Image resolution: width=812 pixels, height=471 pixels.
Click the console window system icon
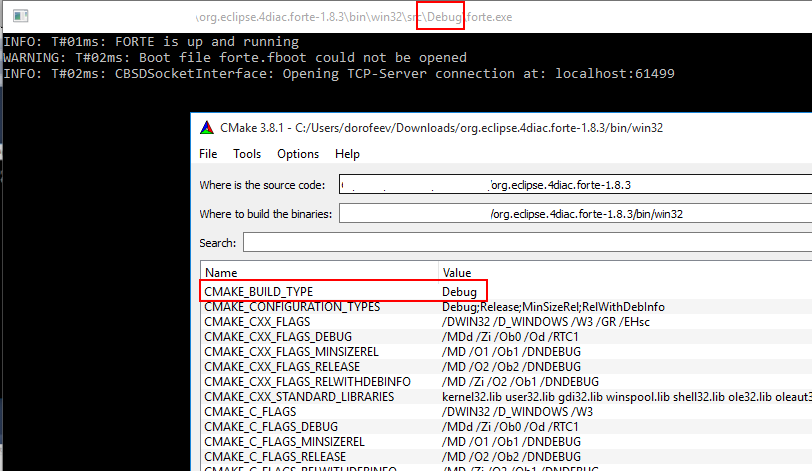[x=20, y=16]
